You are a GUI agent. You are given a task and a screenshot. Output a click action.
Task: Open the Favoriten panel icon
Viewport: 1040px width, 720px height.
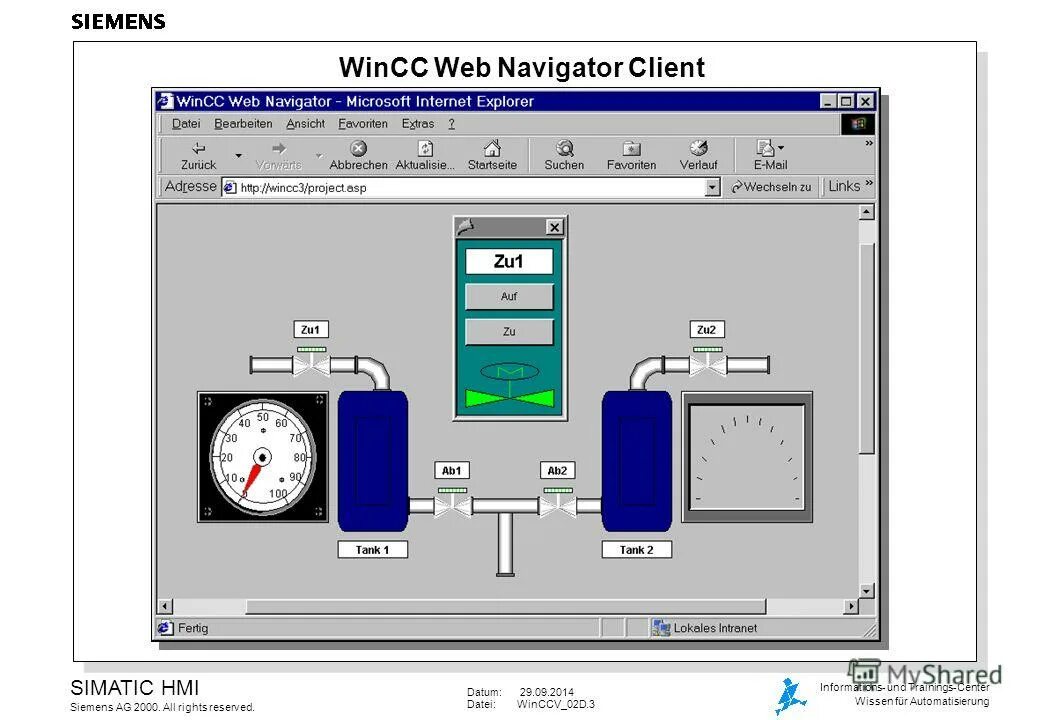pyautogui.click(x=631, y=148)
